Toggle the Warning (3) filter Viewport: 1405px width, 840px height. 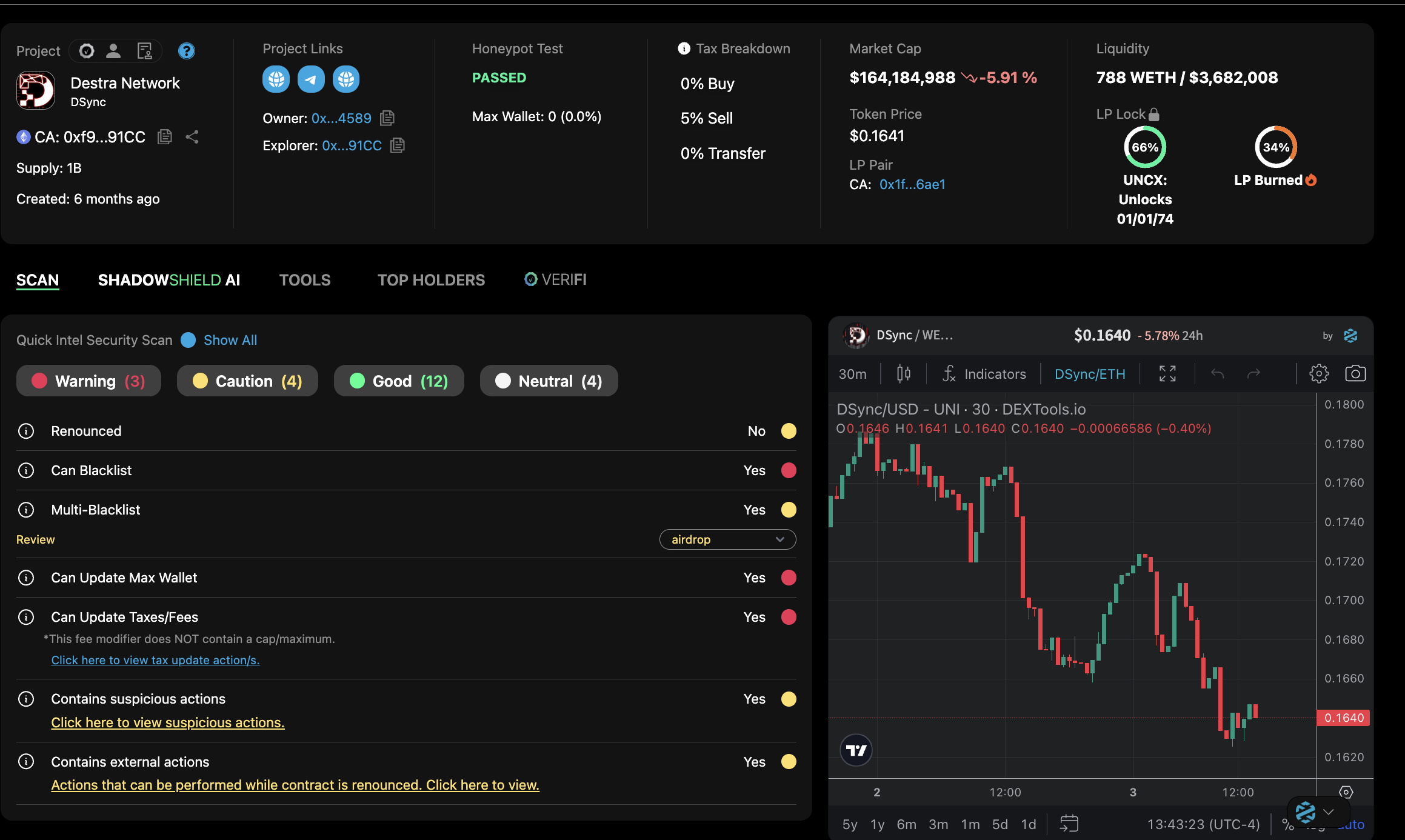pos(89,381)
